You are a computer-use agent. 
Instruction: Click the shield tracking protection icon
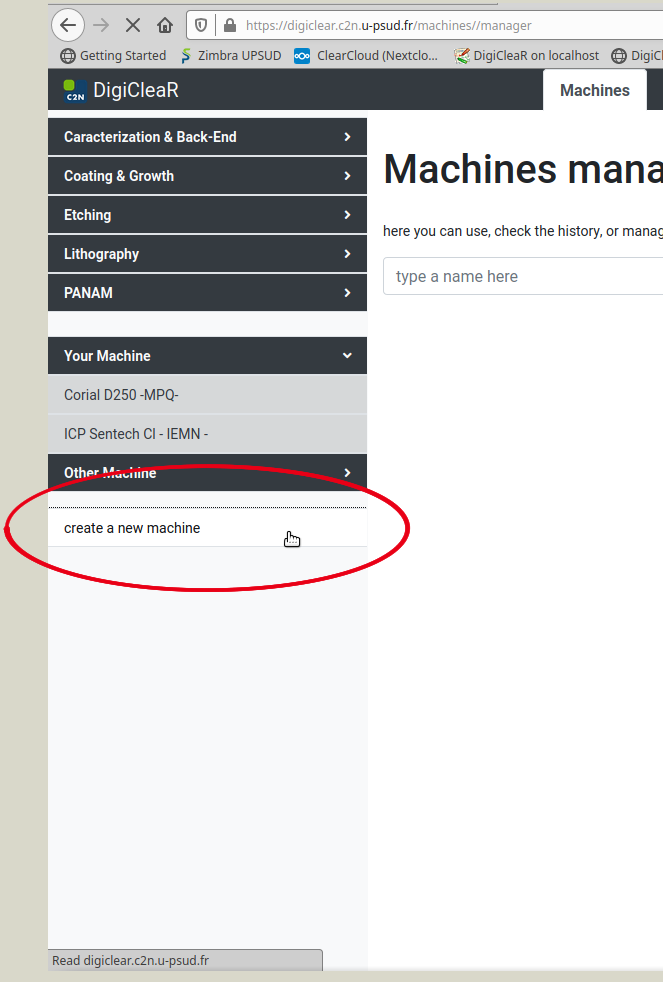click(x=201, y=25)
